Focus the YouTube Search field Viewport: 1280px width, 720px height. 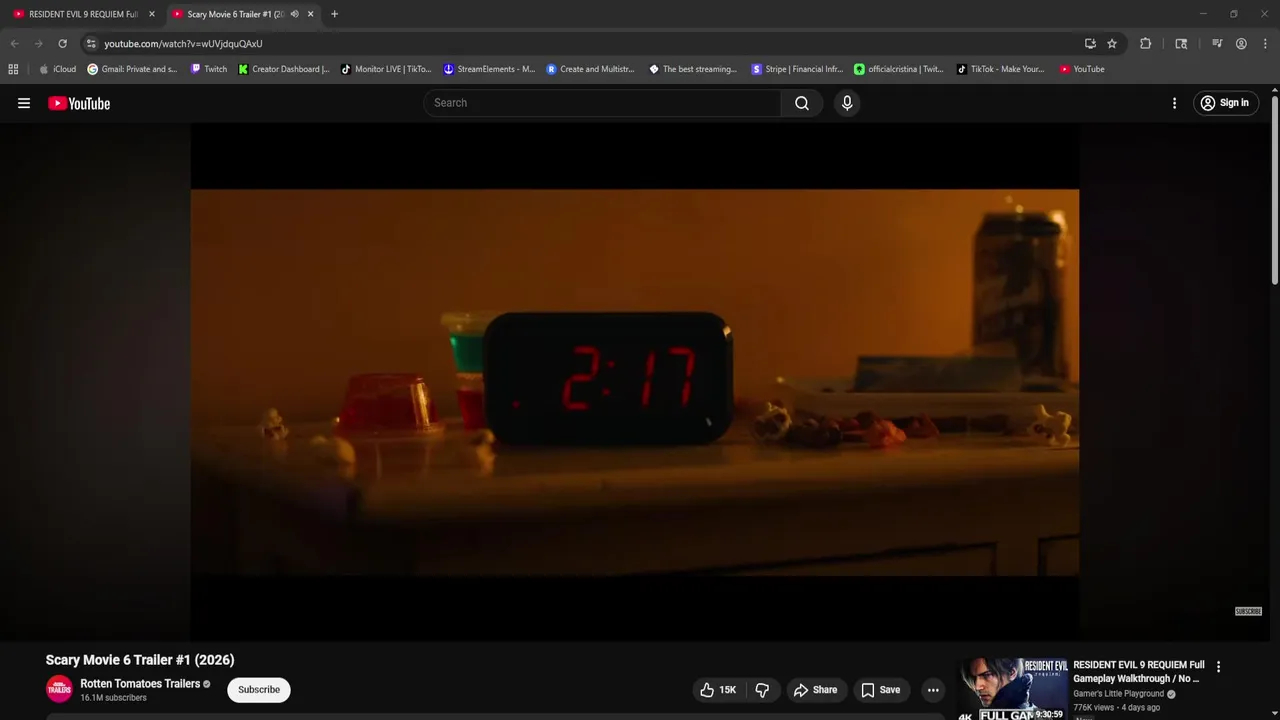point(603,103)
